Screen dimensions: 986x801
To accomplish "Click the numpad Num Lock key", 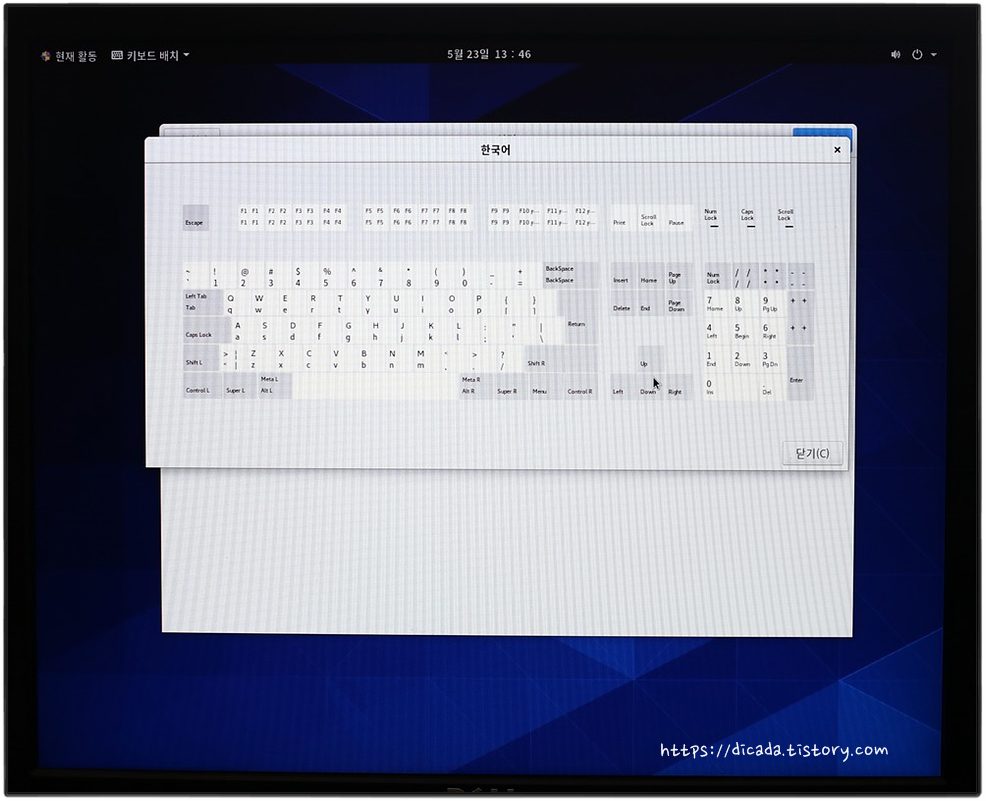I will pyautogui.click(x=717, y=275).
